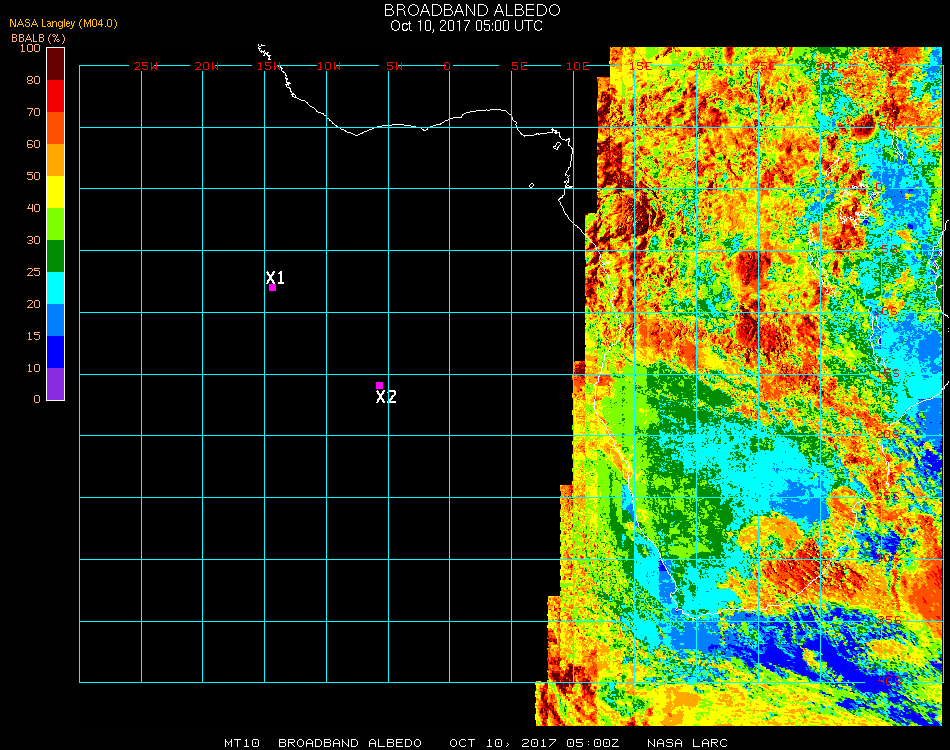Pick the orange 50-60 colorbar segment
The width and height of the screenshot is (950, 750).
56,160
